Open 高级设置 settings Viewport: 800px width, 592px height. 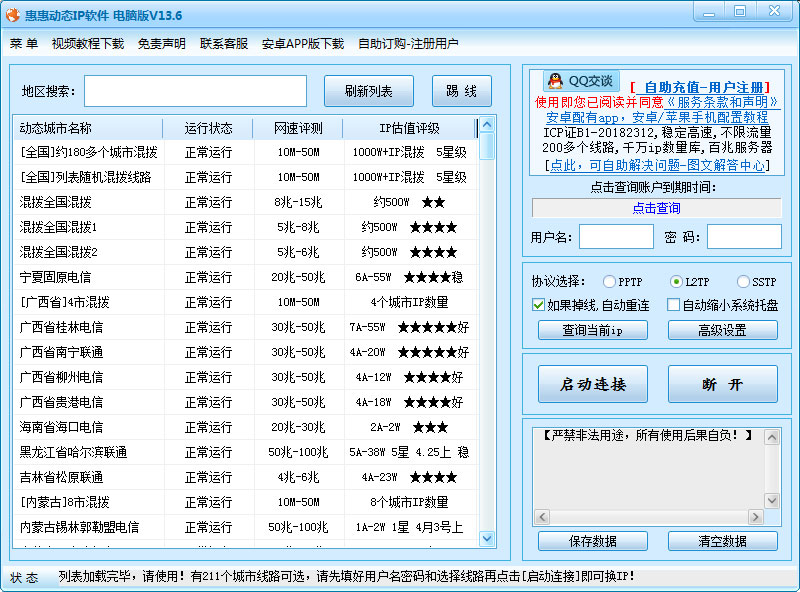click(722, 330)
